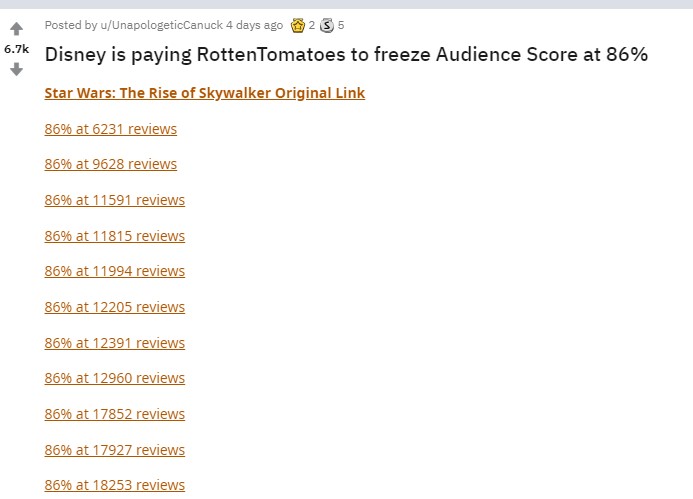
Task: Open the 86% at 11994 reviews link
Action: point(114,271)
